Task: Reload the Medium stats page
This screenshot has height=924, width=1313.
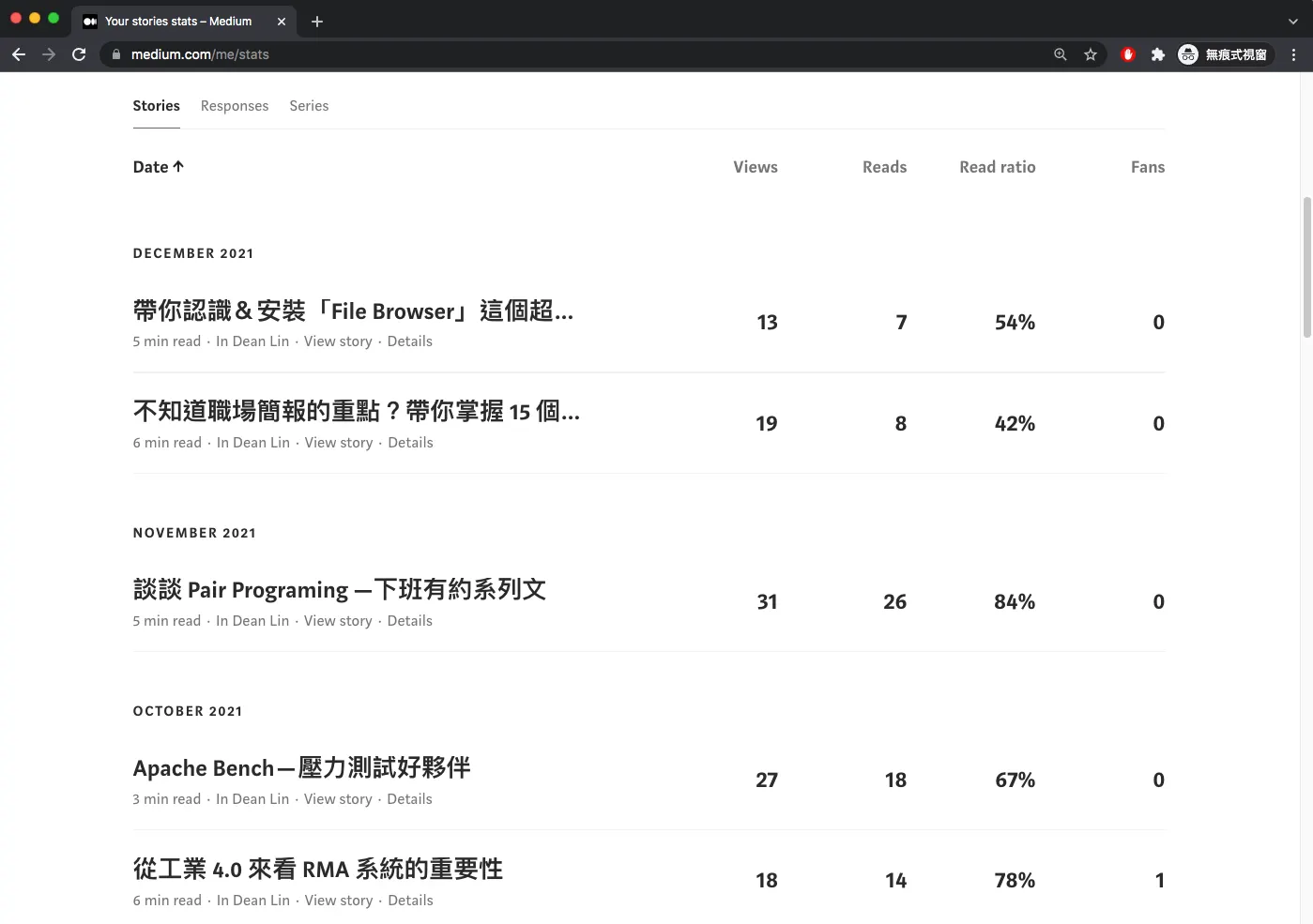Action: pos(79,54)
